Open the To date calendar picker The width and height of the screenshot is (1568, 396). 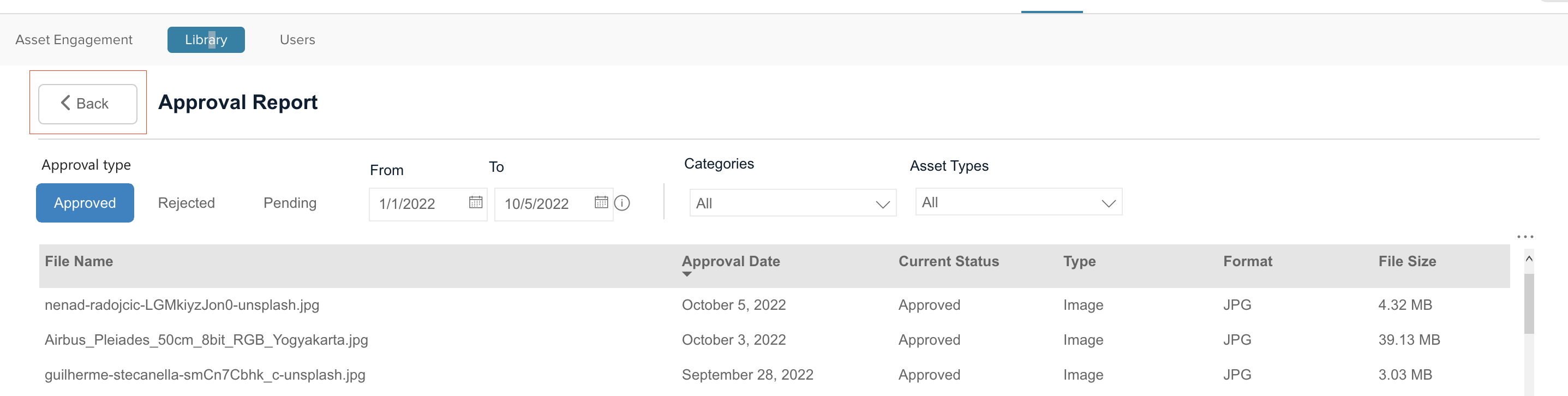click(601, 204)
